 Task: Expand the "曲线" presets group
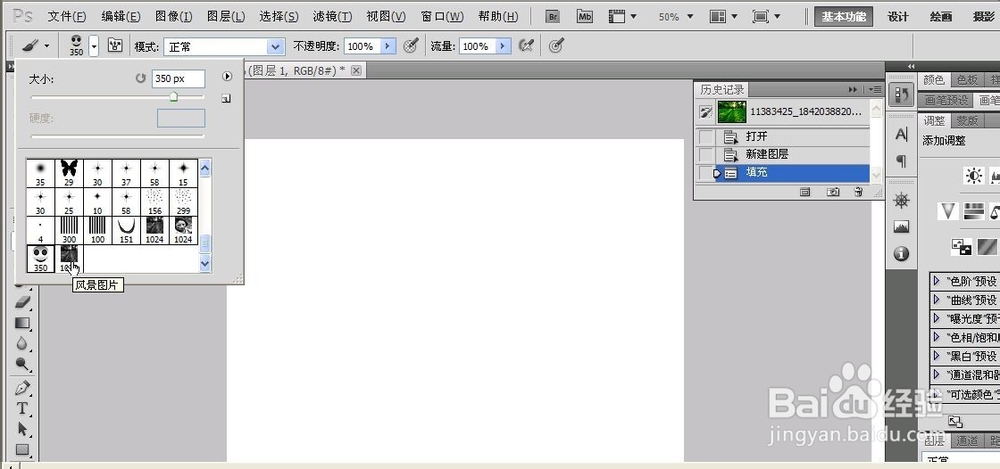click(x=937, y=300)
